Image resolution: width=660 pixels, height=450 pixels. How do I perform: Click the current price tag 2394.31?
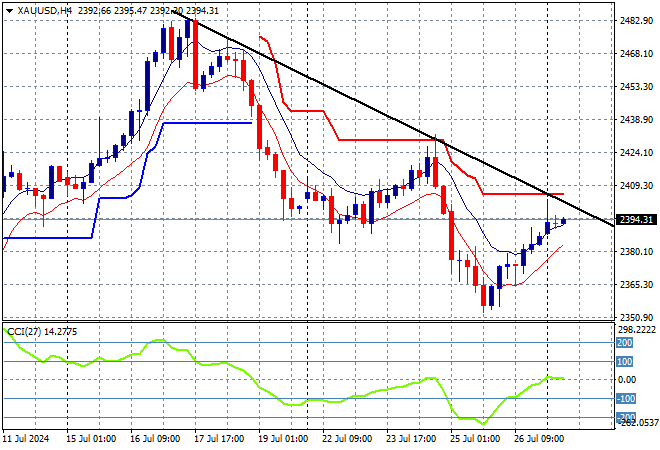[x=636, y=220]
